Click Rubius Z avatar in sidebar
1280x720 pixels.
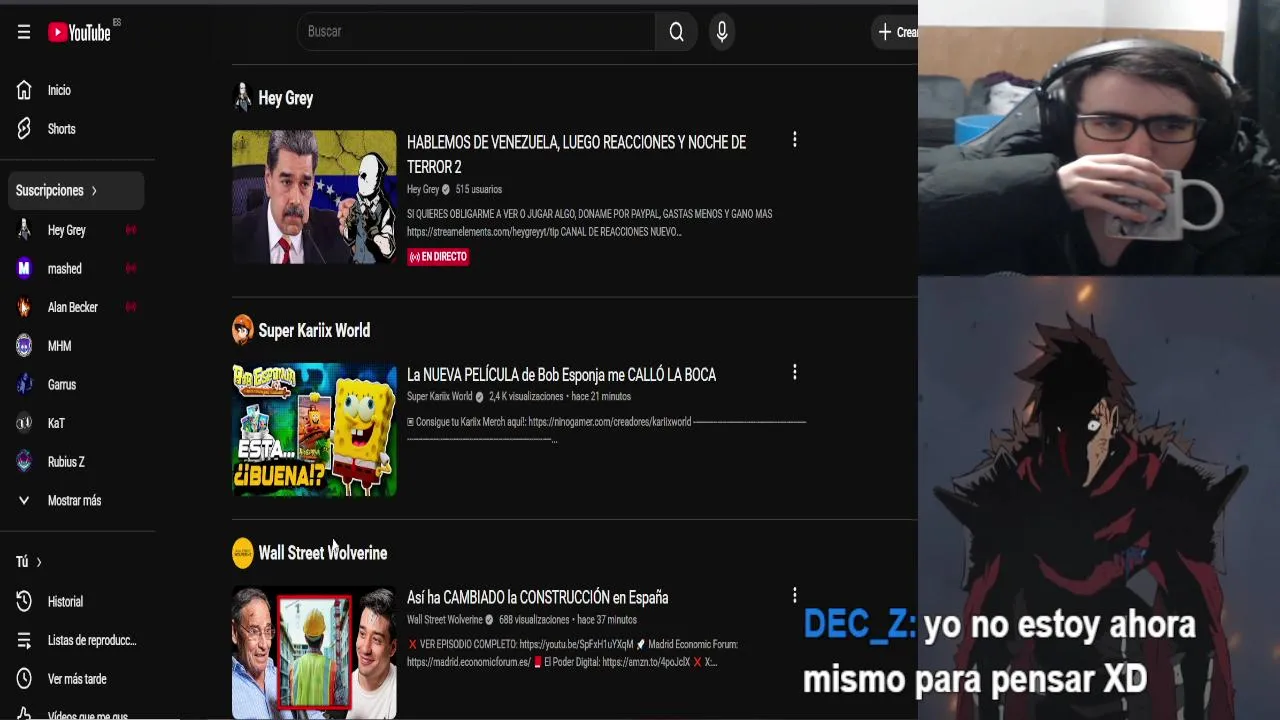coord(24,462)
